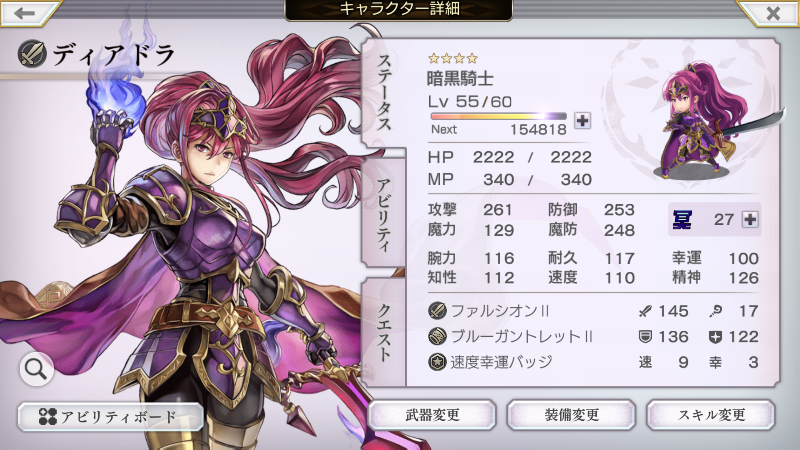Tap the 速度幸運バッジ accessory icon
Image resolution: width=800 pixels, height=450 pixels.
[437, 362]
